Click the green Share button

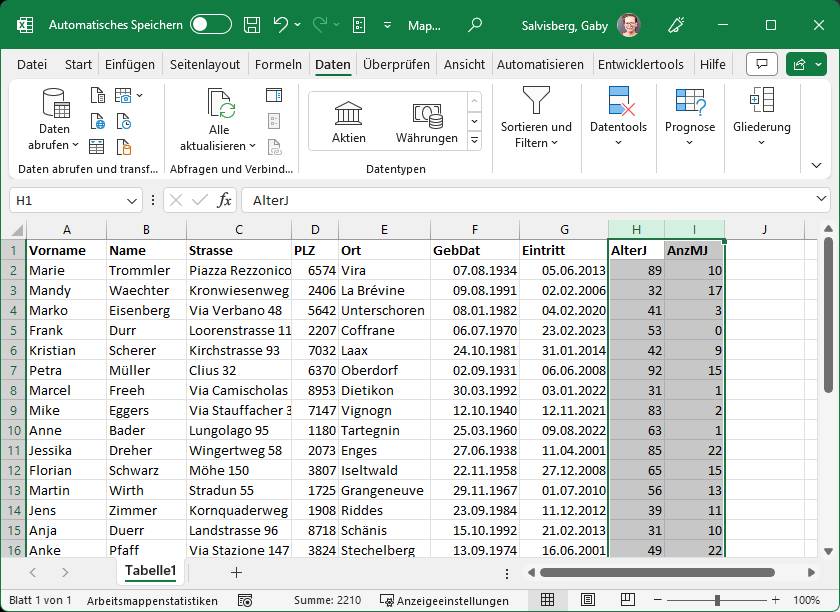tap(806, 64)
